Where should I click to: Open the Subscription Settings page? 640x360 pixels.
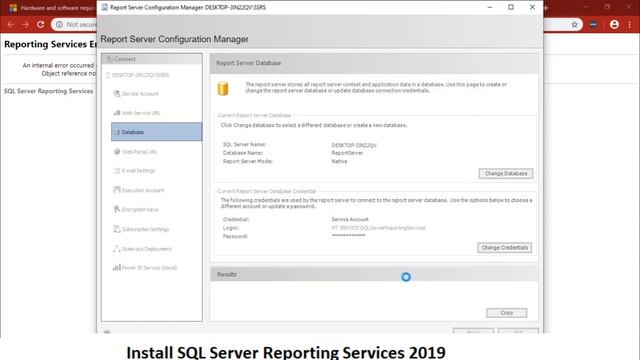pyautogui.click(x=141, y=229)
